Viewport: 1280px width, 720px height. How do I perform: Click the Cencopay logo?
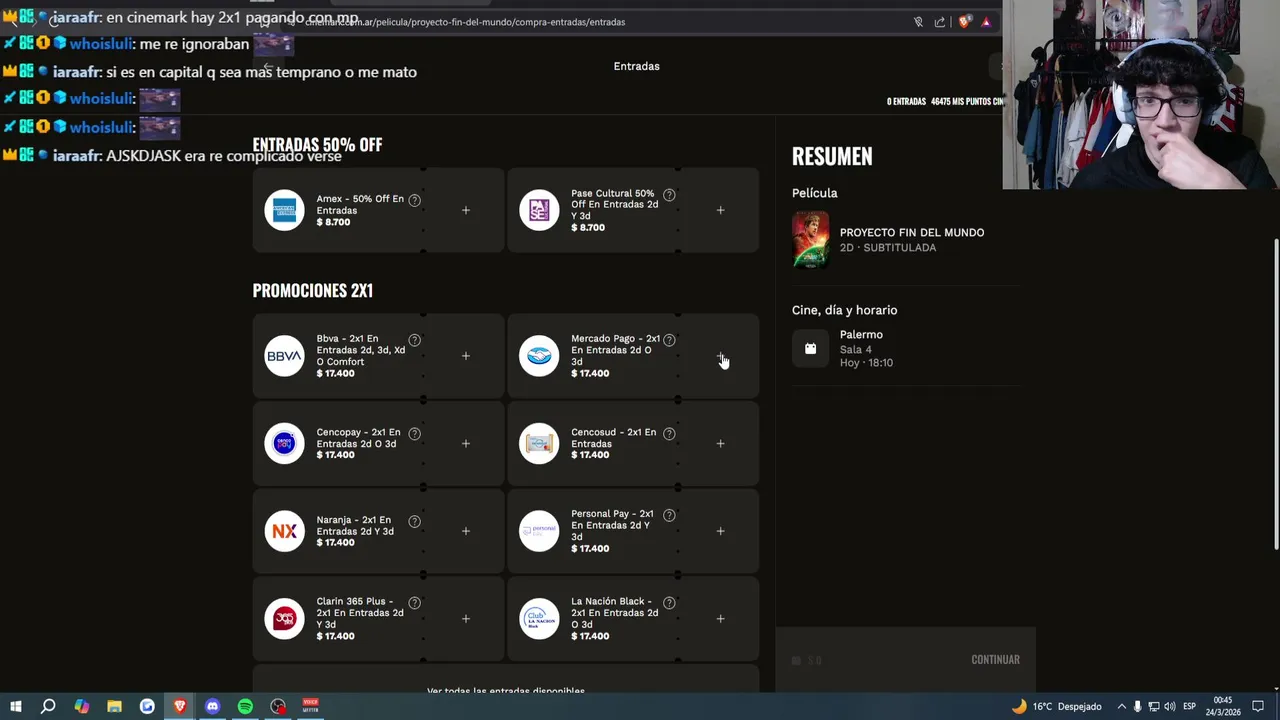coord(284,444)
